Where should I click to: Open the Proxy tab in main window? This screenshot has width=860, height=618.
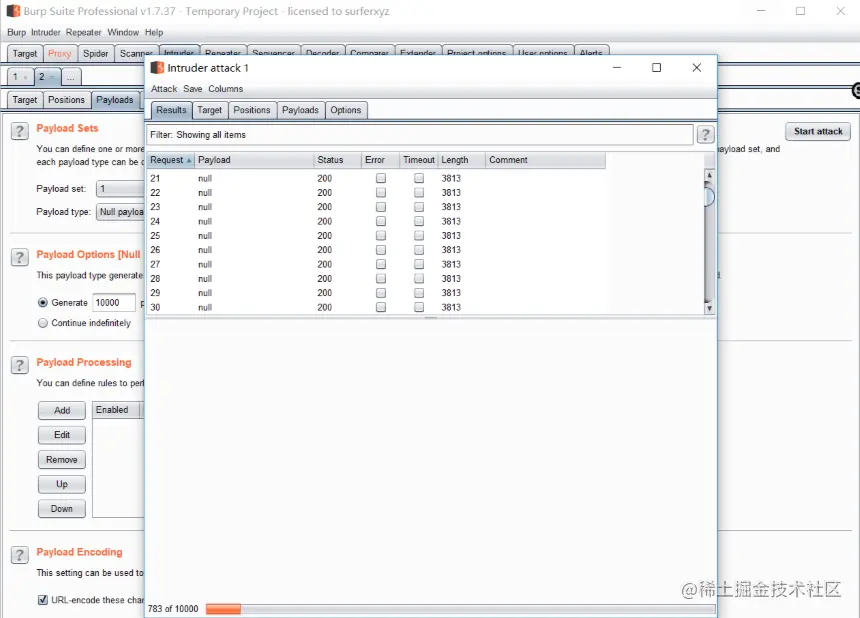[x=59, y=53]
